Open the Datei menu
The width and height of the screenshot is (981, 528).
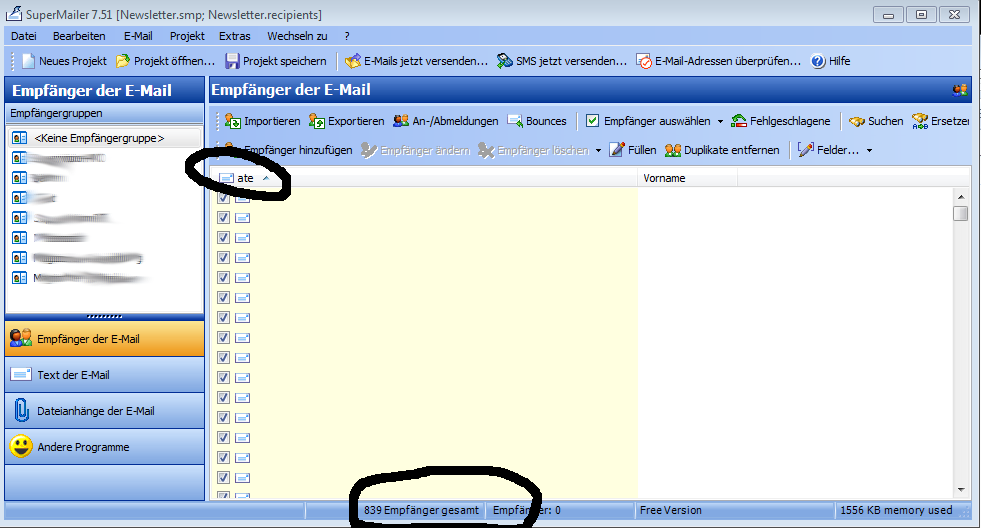[24, 36]
